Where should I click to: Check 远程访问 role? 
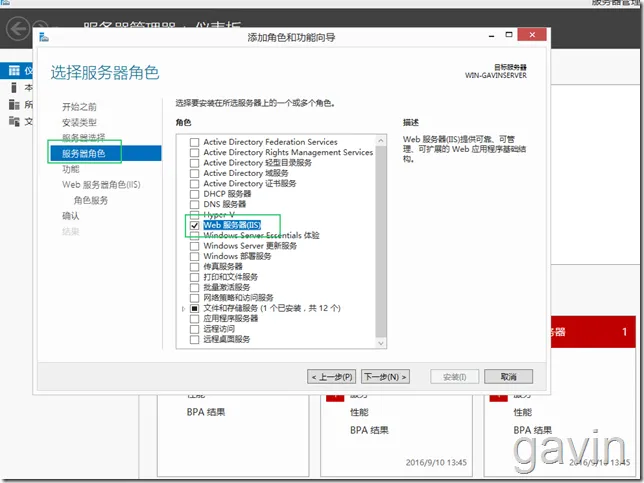click(x=194, y=329)
